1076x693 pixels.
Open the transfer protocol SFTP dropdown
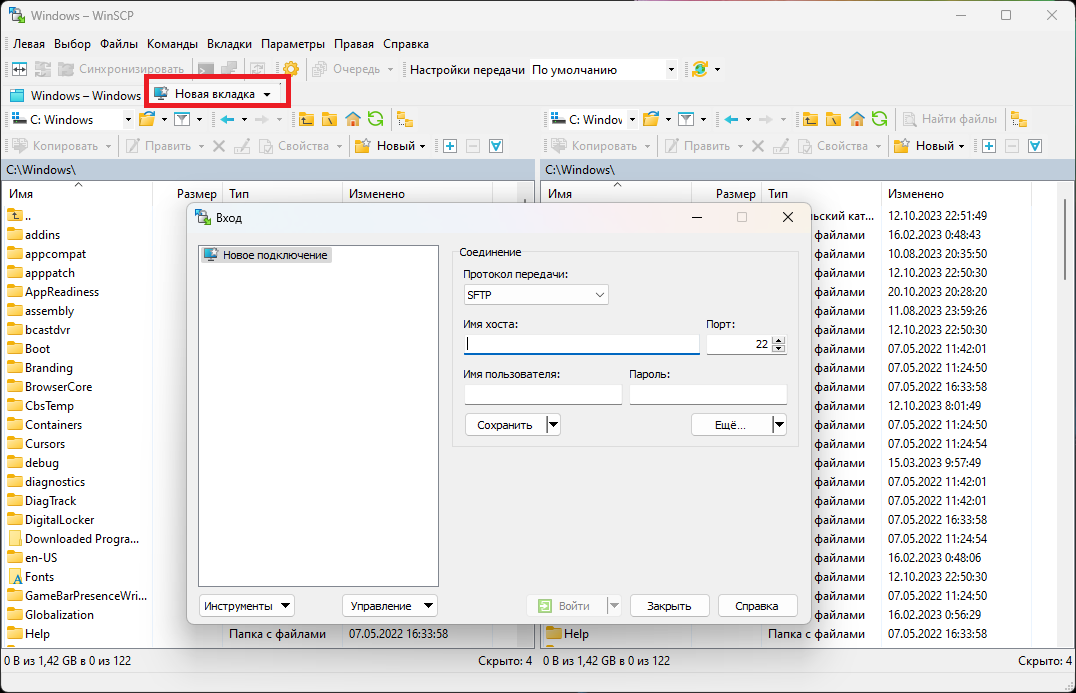pyautogui.click(x=536, y=295)
